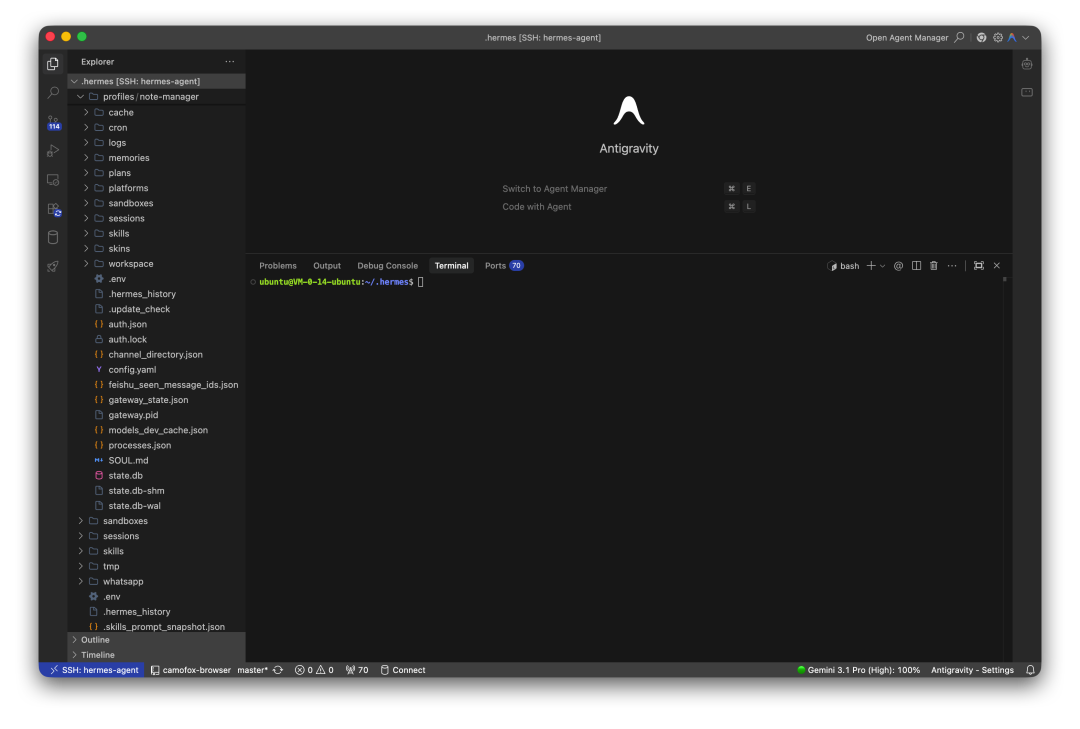The image size is (1080, 729).
Task: Expand the memories folder
Action: click(156, 158)
